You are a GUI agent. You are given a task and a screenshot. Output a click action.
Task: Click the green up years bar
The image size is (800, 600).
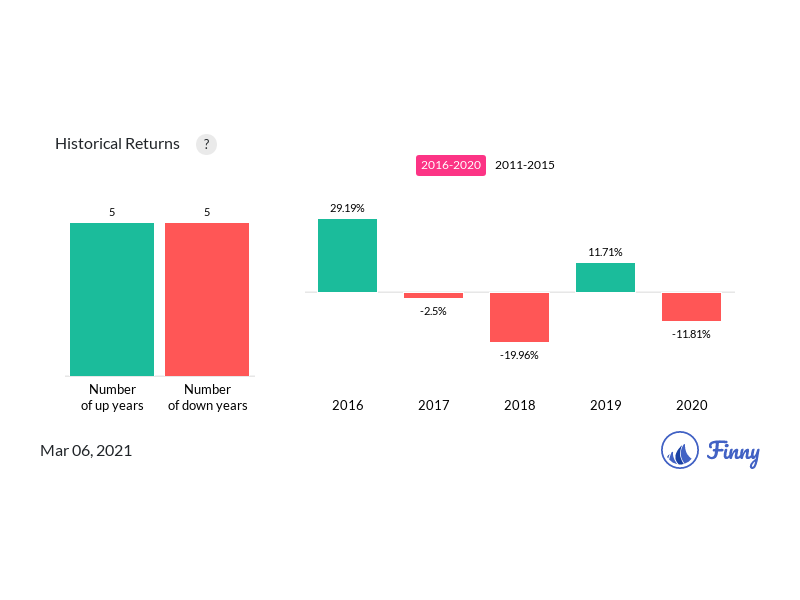click(x=112, y=299)
